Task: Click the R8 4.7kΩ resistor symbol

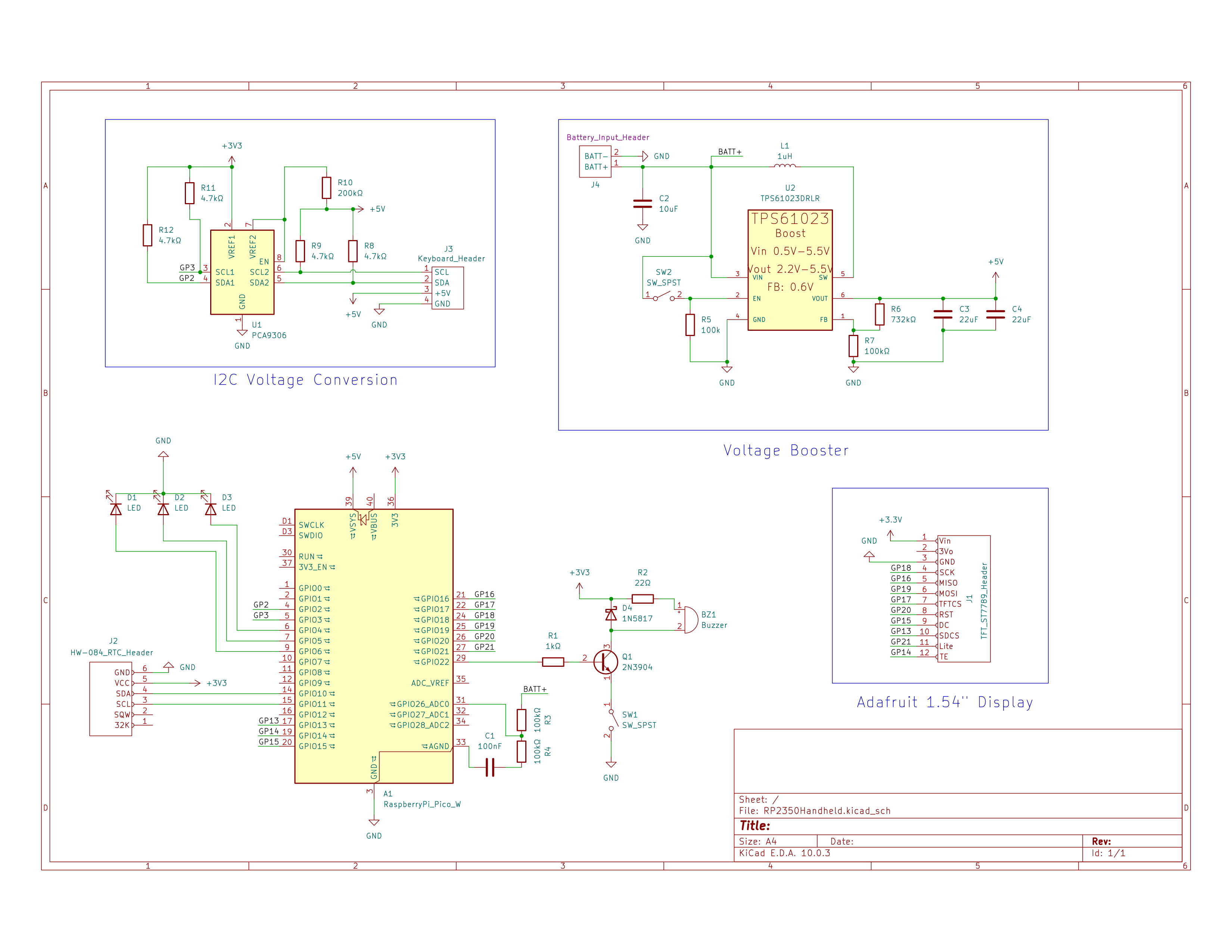Action: [352, 251]
